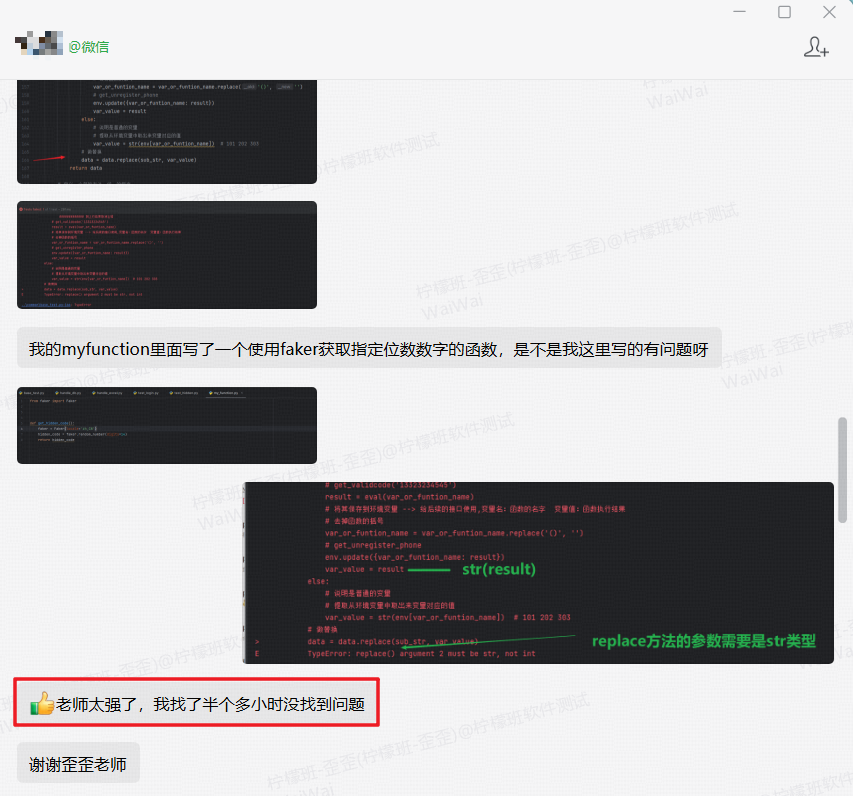This screenshot has height=796, width=853.
Task: Click the green str(result) annotation
Action: 499,569
